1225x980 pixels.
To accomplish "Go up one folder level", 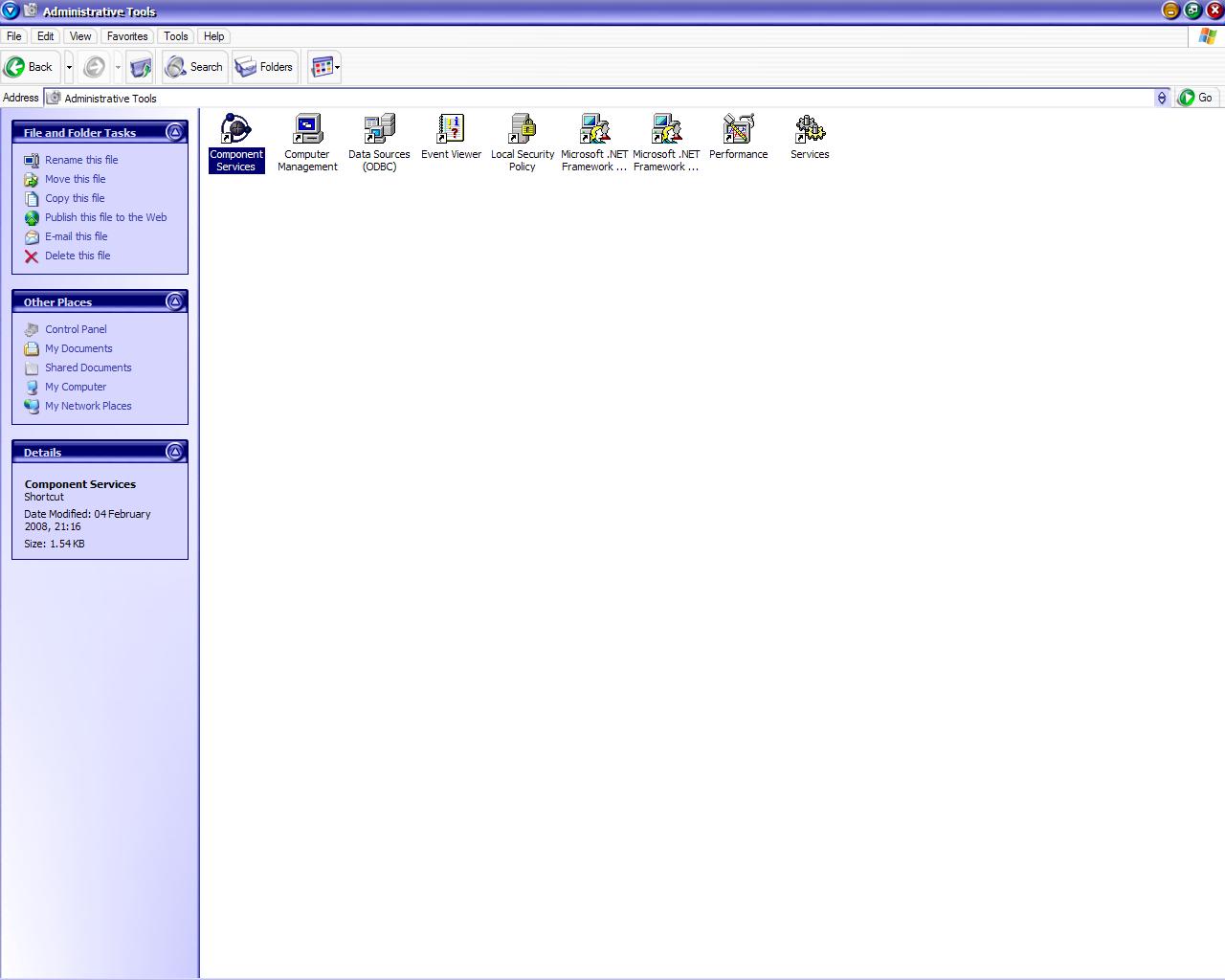I will tap(141, 67).
